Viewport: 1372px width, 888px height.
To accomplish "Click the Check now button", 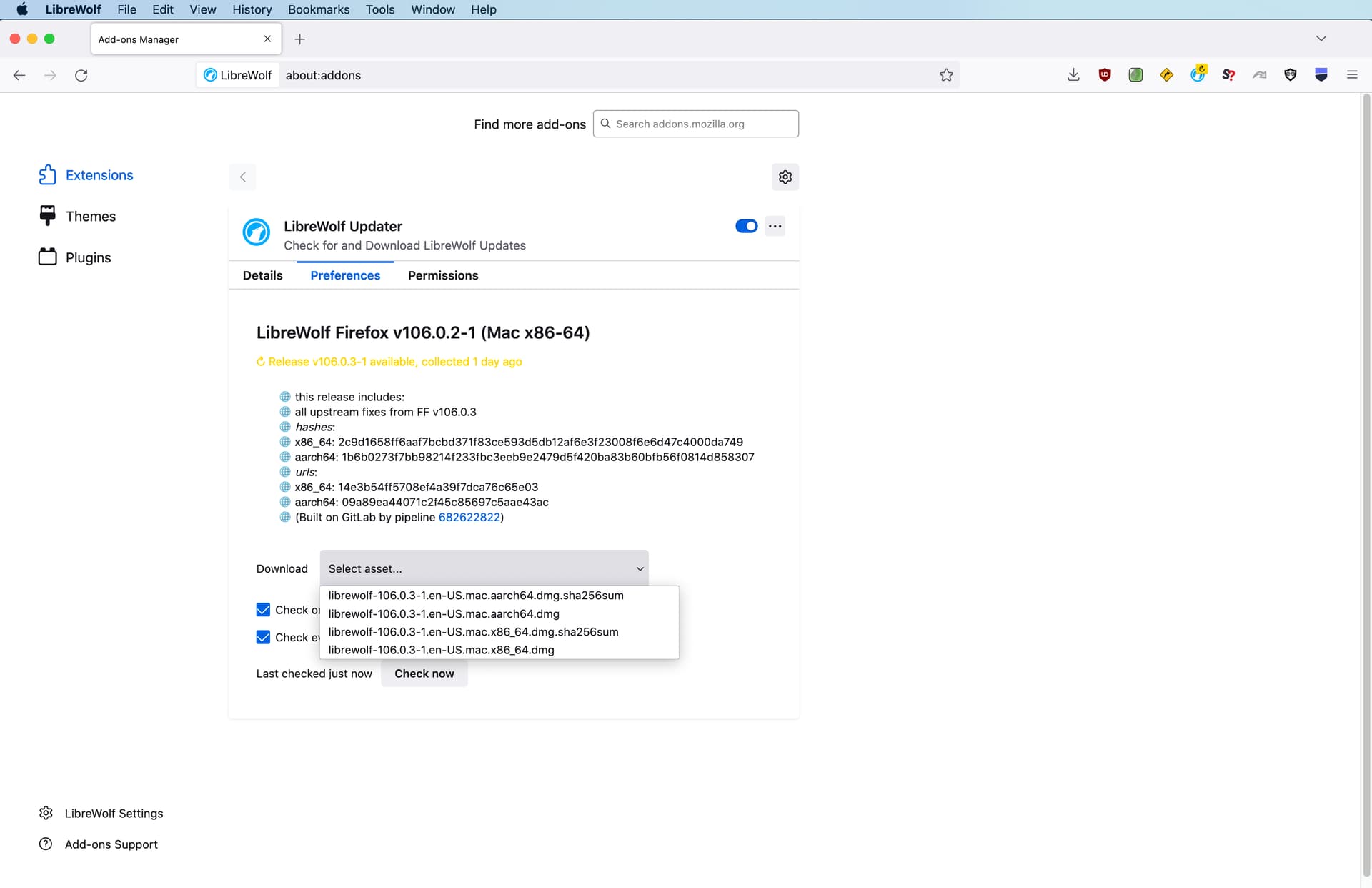I will point(424,674).
